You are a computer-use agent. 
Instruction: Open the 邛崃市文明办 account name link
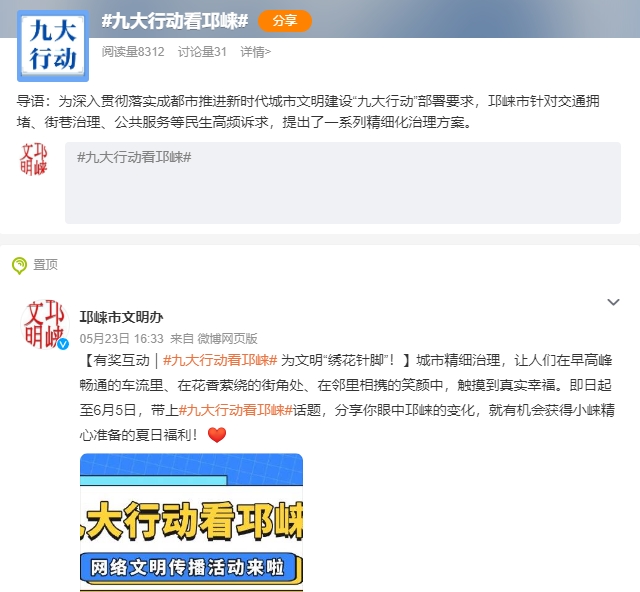121,317
